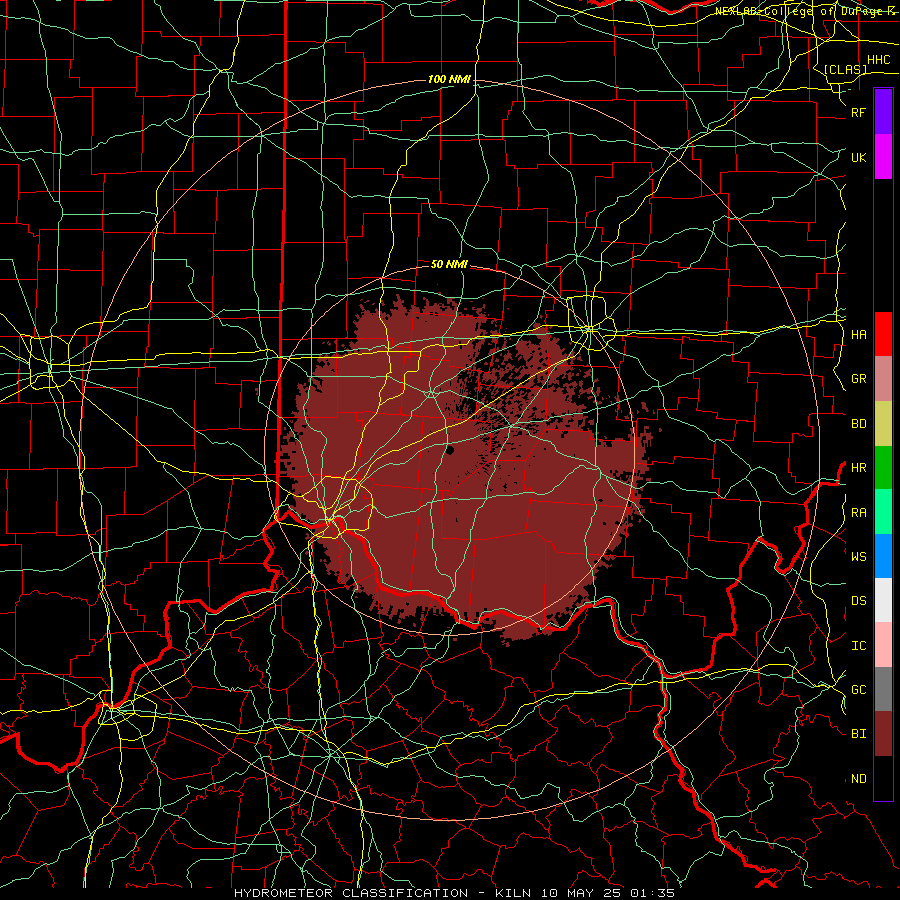Click the 'KILN' radar site identifier
The height and width of the screenshot is (900, 900).
click(509, 893)
